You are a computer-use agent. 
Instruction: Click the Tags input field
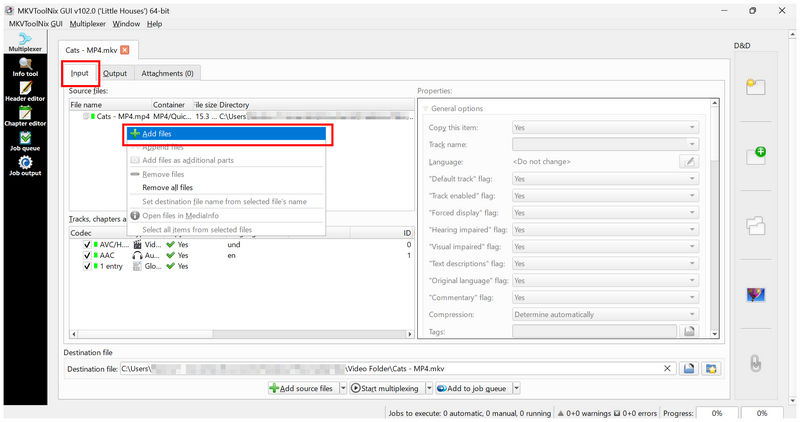(595, 332)
